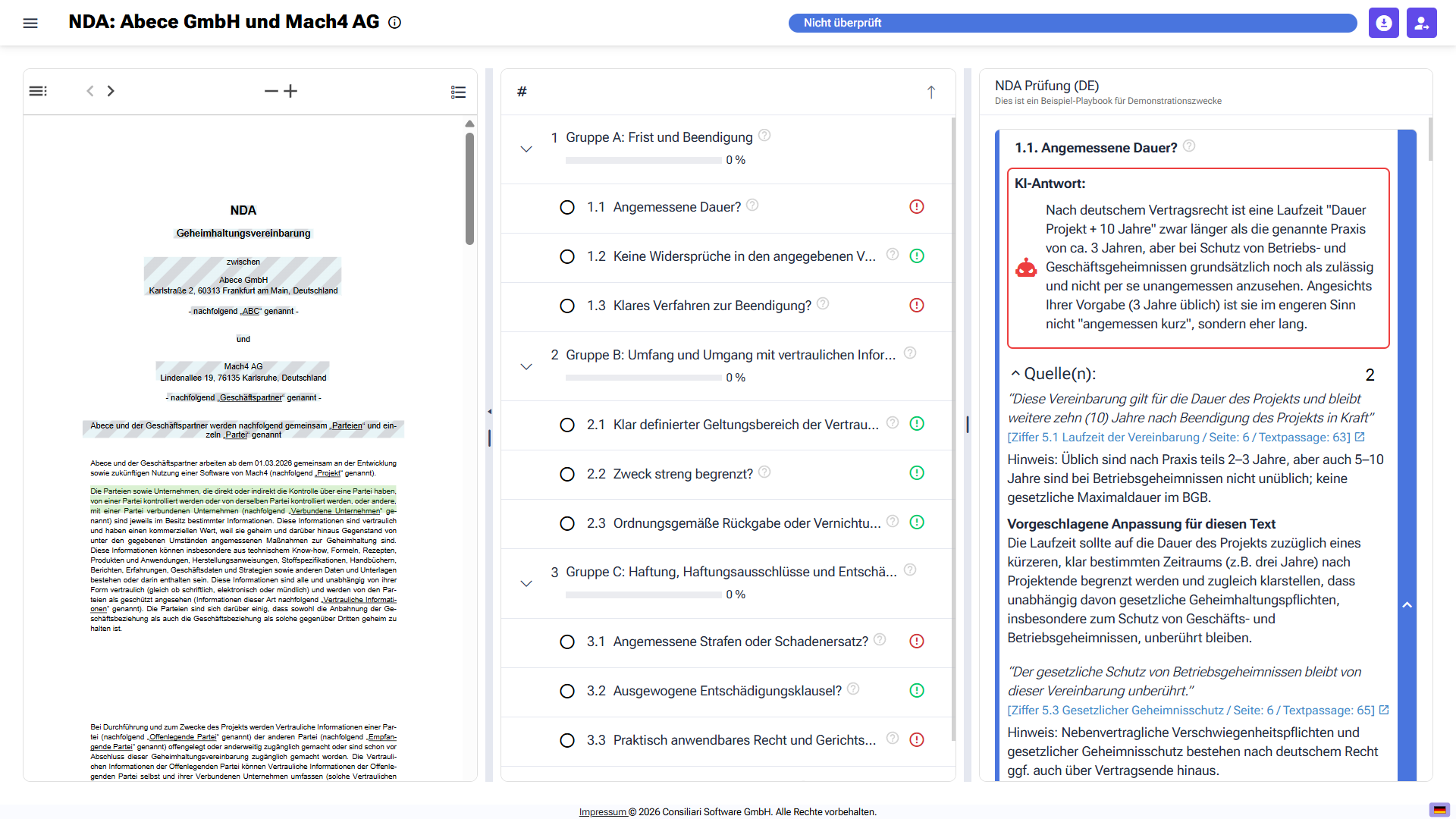Select the radio circle for 3.3 Praktisch anwendbares Recht
Image resolution: width=1456 pixels, height=819 pixels.
[567, 740]
